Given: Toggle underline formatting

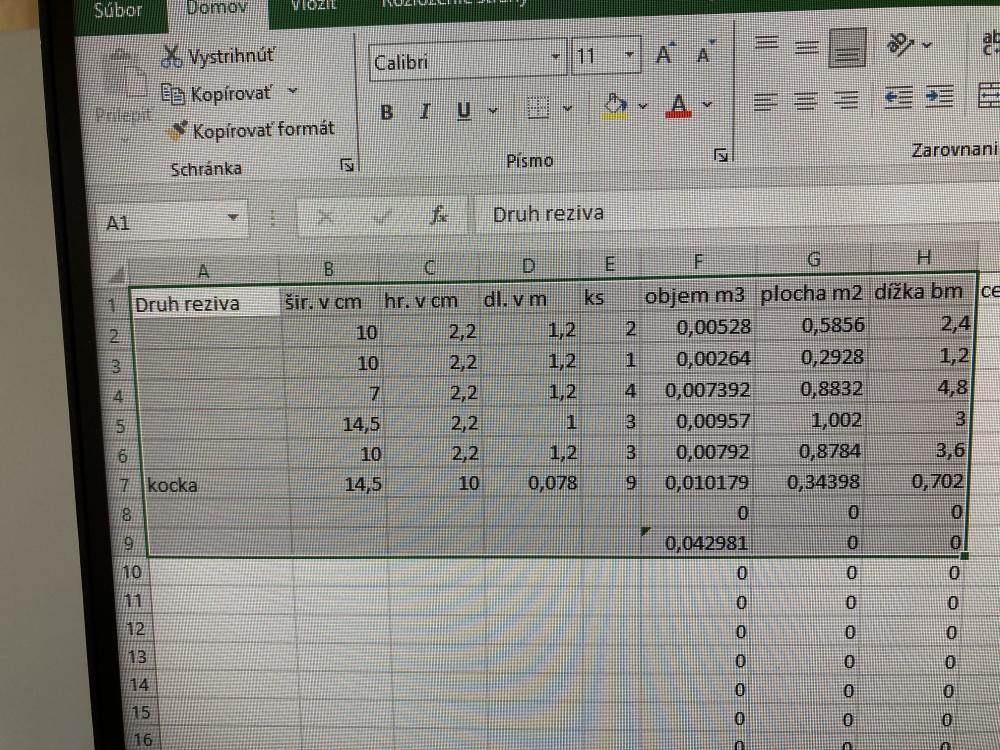Looking at the screenshot, I should click(x=464, y=112).
